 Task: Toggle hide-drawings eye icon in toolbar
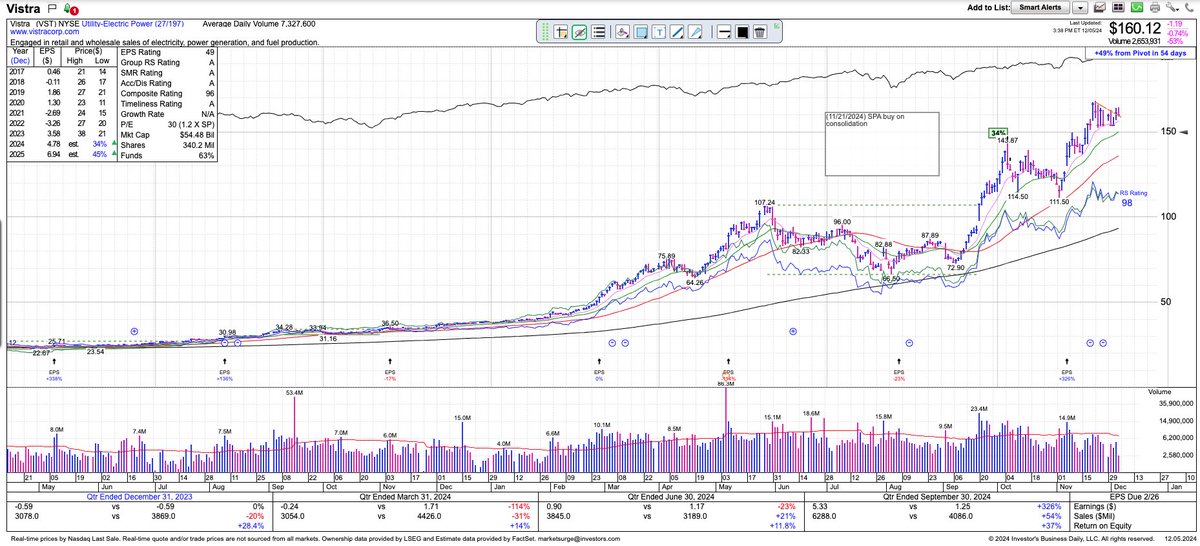point(579,32)
